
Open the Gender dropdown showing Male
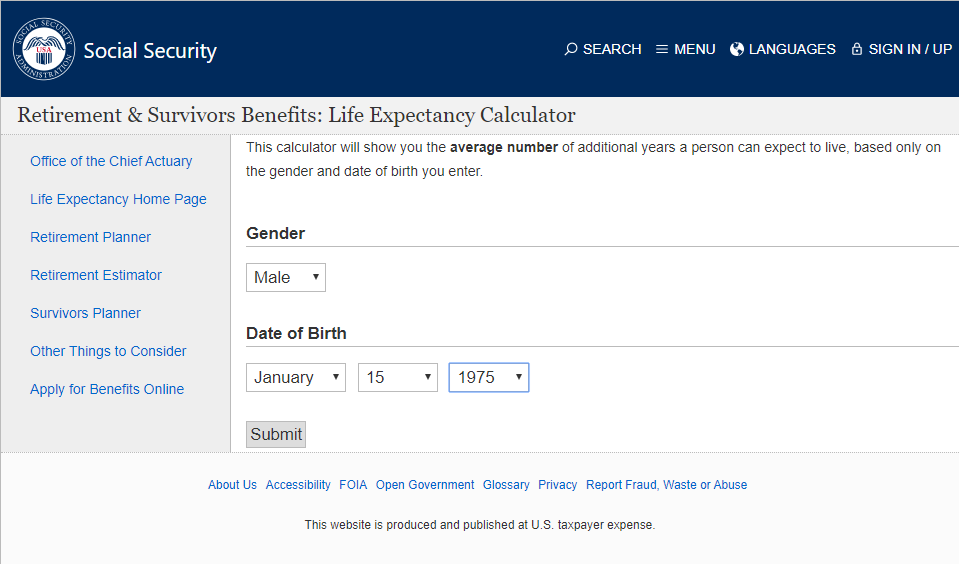286,277
